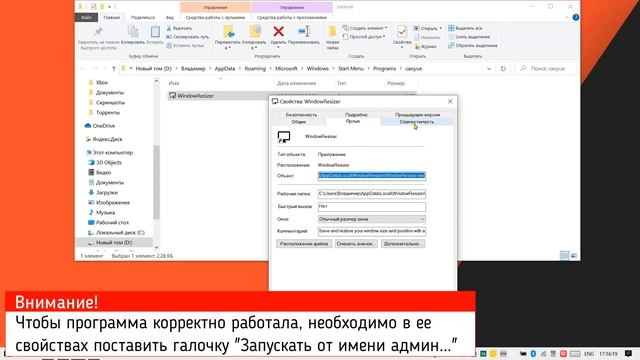Click the Move to (Переместить в) icon
640x360 pixels.
point(228,32)
